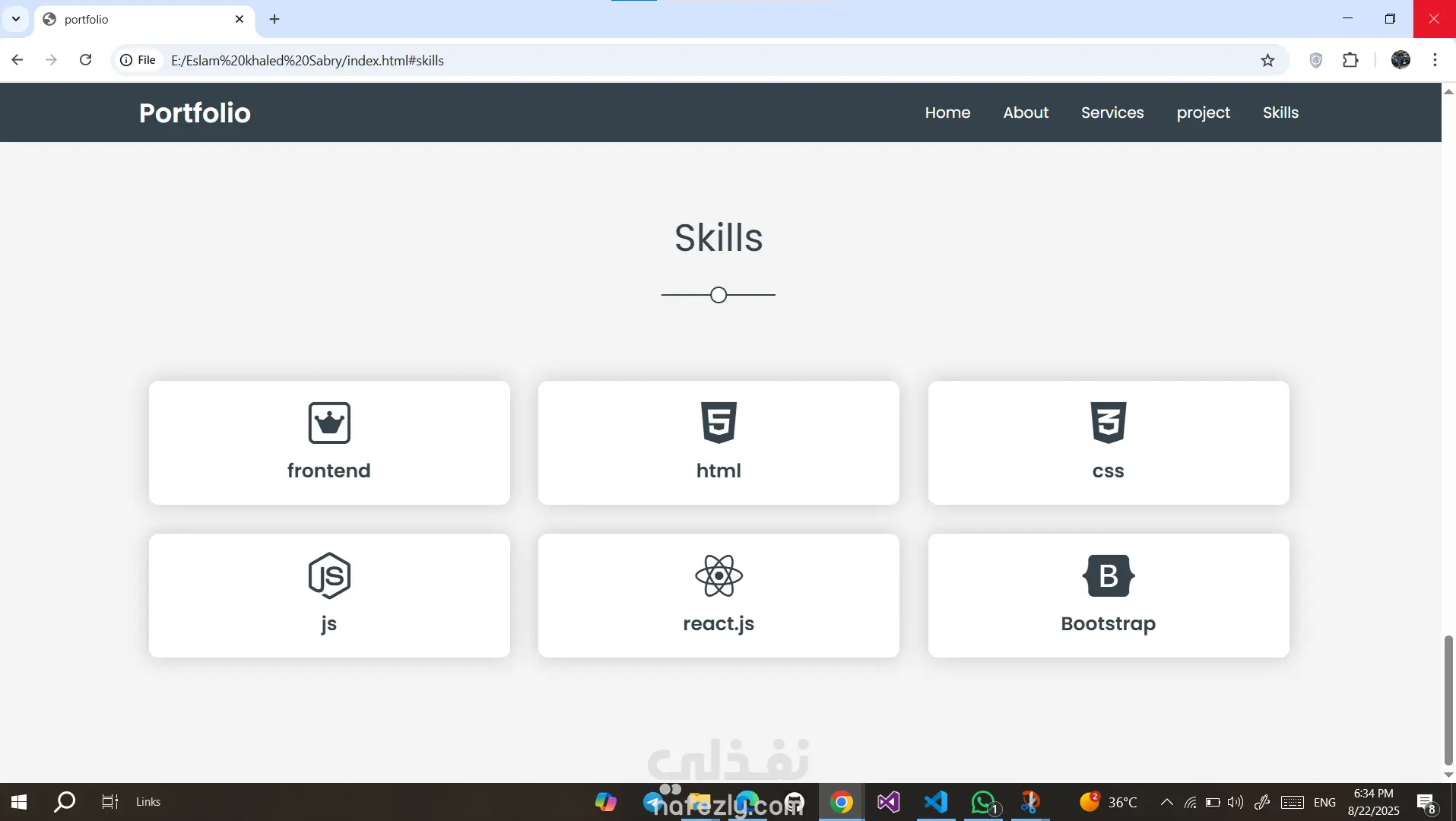Image resolution: width=1456 pixels, height=821 pixels.
Task: Open the Services nav link
Action: coord(1112,113)
